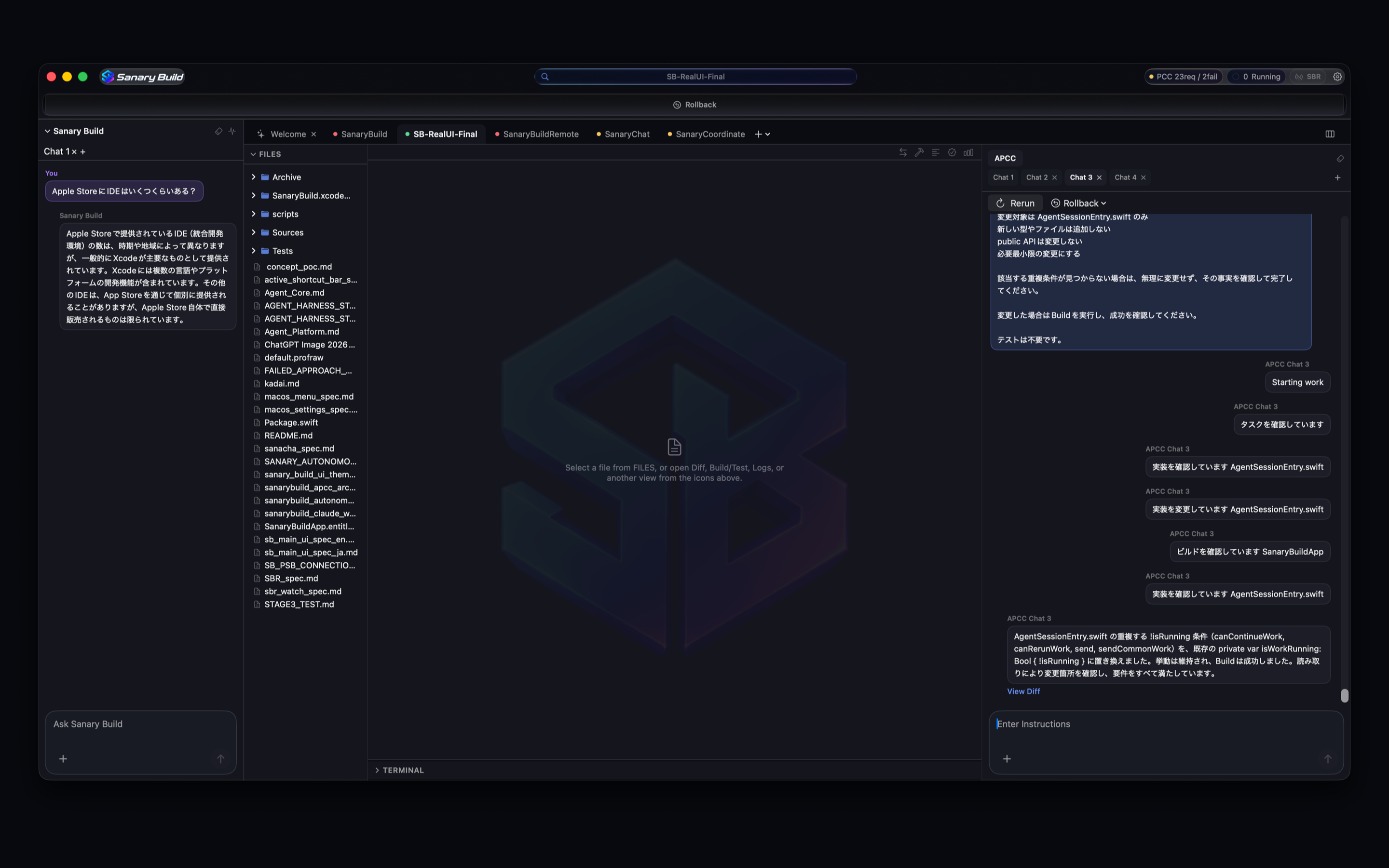Viewport: 1389px width, 868px height.
Task: Click the 0 Running status pill
Action: coord(1256,76)
